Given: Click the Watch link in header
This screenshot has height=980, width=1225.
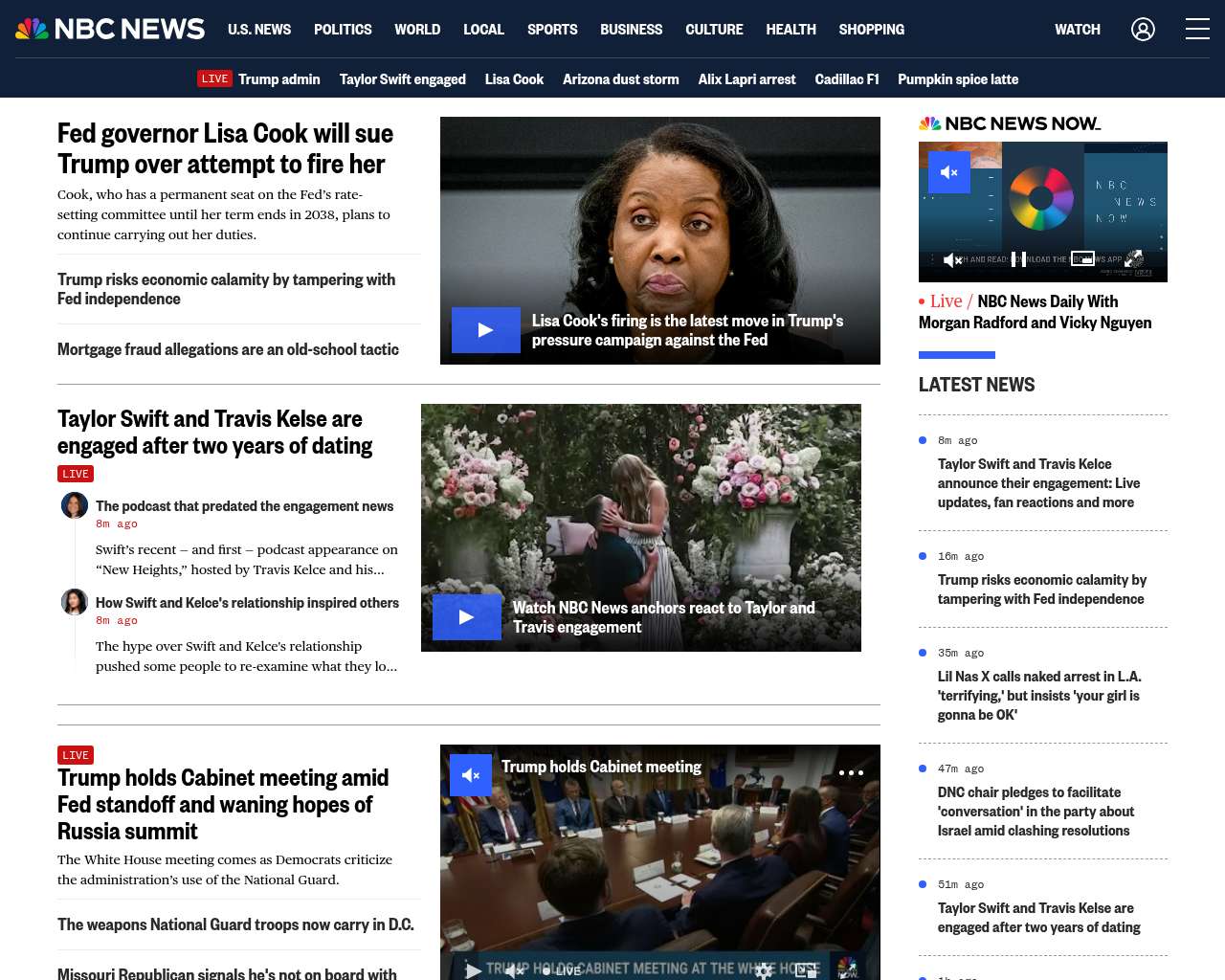Looking at the screenshot, I should [x=1078, y=30].
